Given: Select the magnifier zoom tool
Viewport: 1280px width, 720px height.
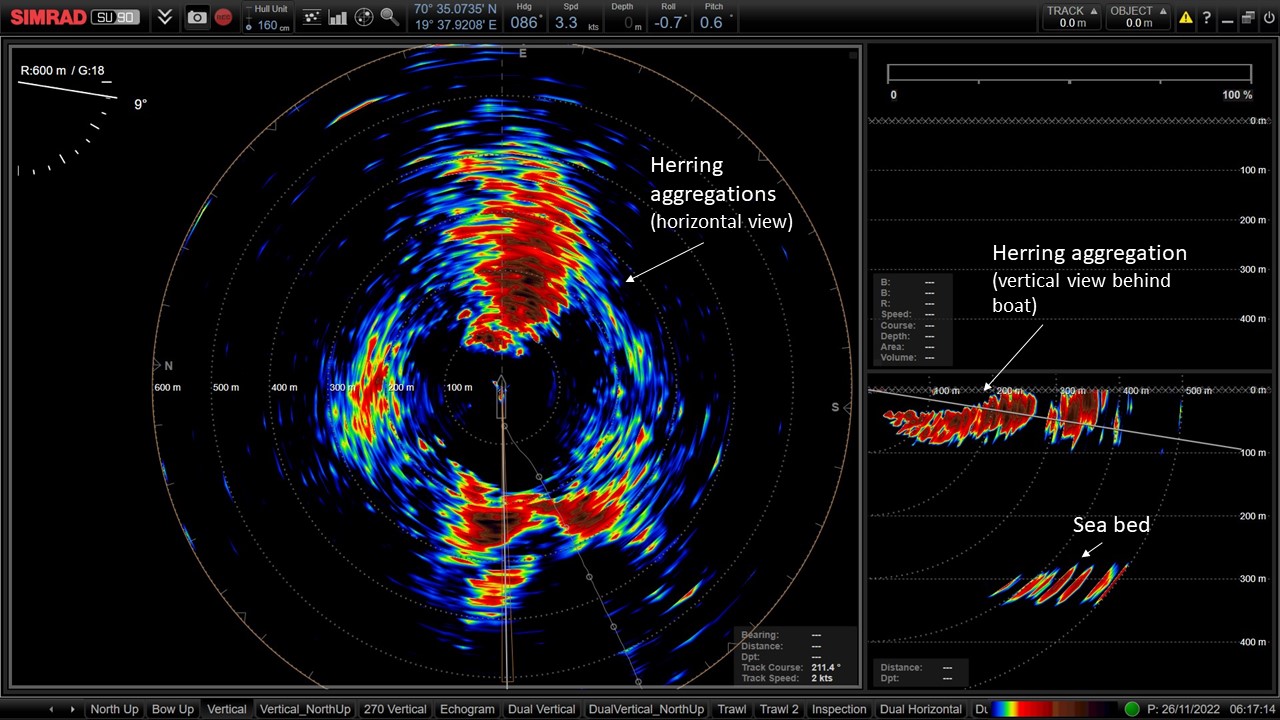Looking at the screenshot, I should click(390, 17).
